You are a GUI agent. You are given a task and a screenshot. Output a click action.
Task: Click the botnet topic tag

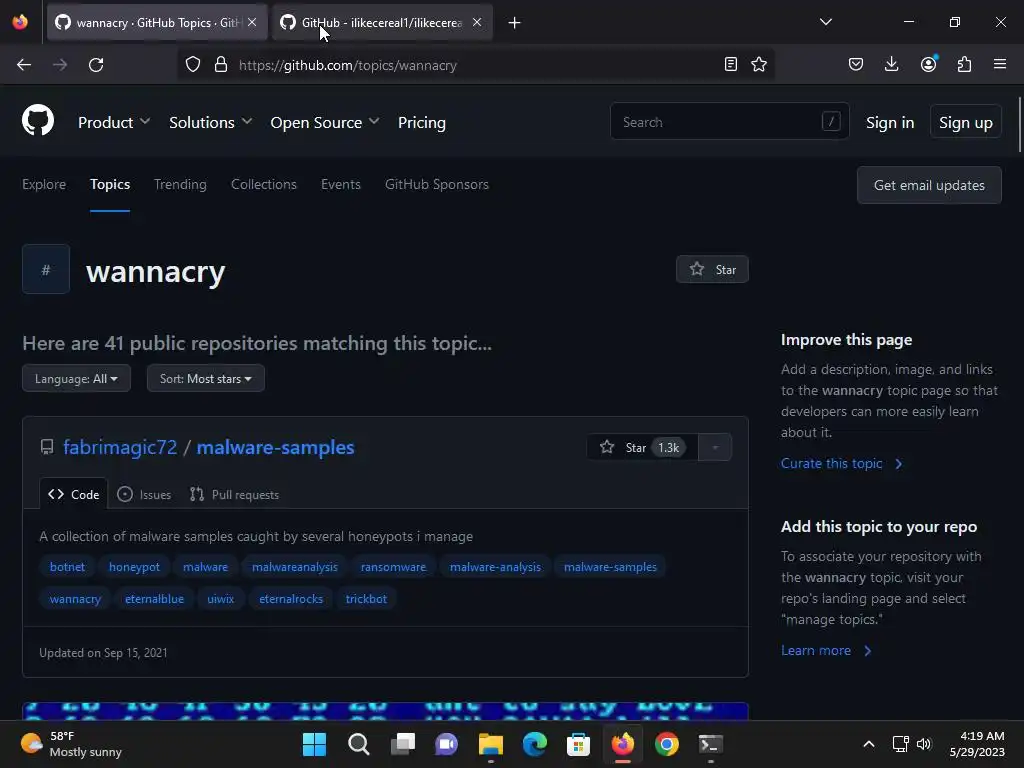point(67,567)
